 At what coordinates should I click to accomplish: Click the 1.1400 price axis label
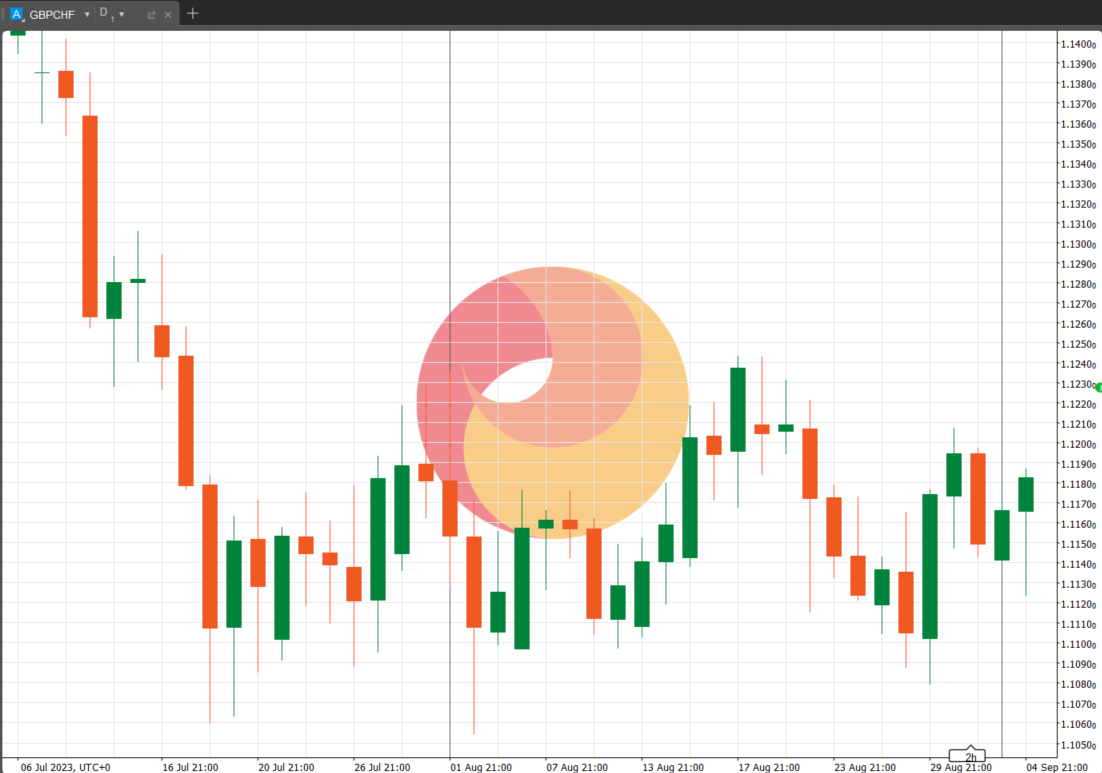(x=1078, y=44)
